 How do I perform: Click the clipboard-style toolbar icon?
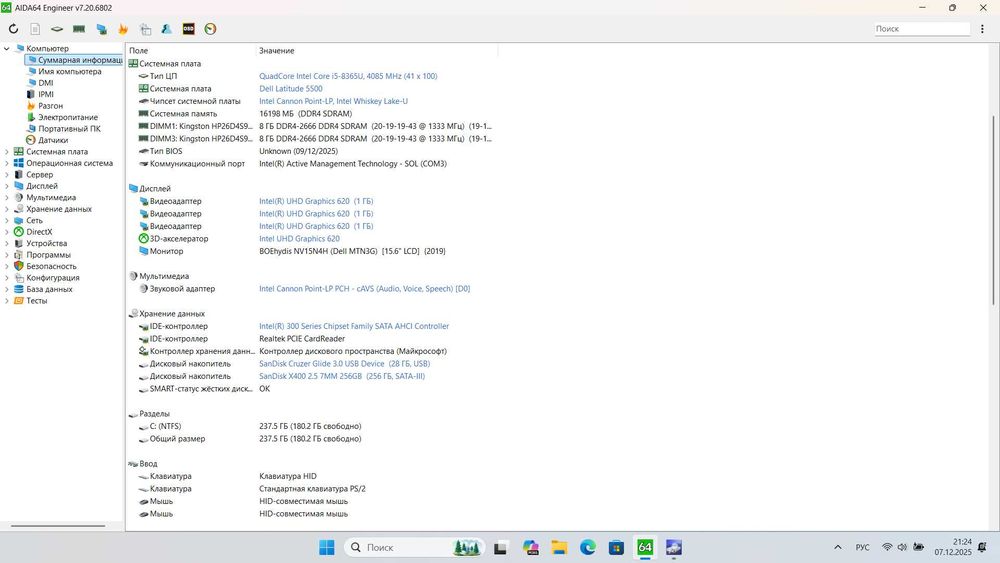(145, 29)
